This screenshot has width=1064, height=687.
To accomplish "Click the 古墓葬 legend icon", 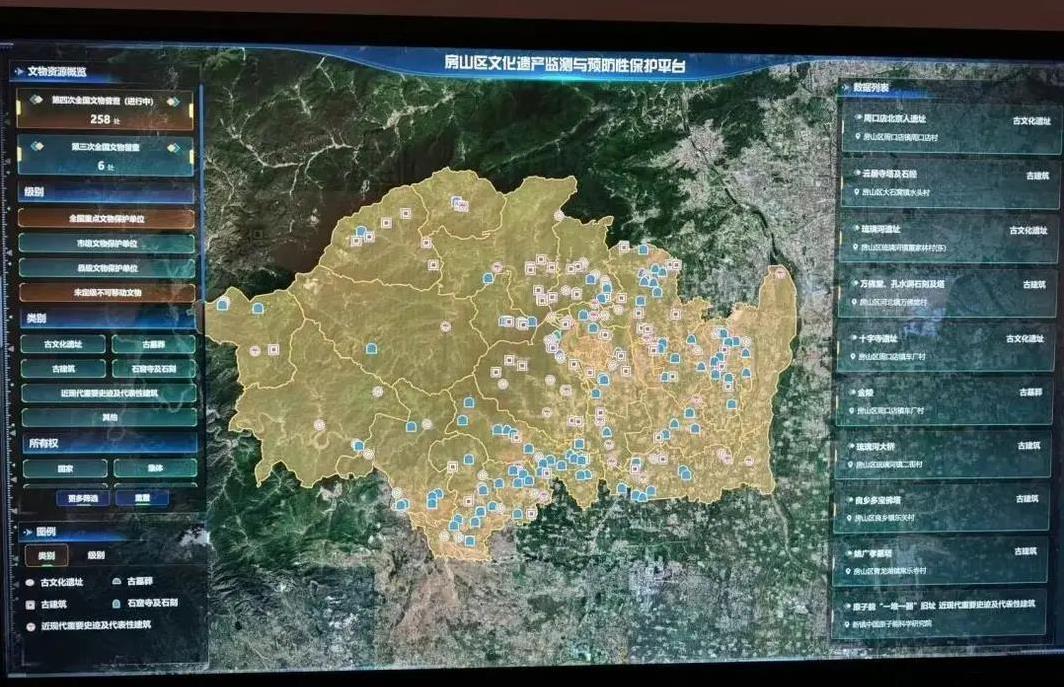I will coord(117,581).
